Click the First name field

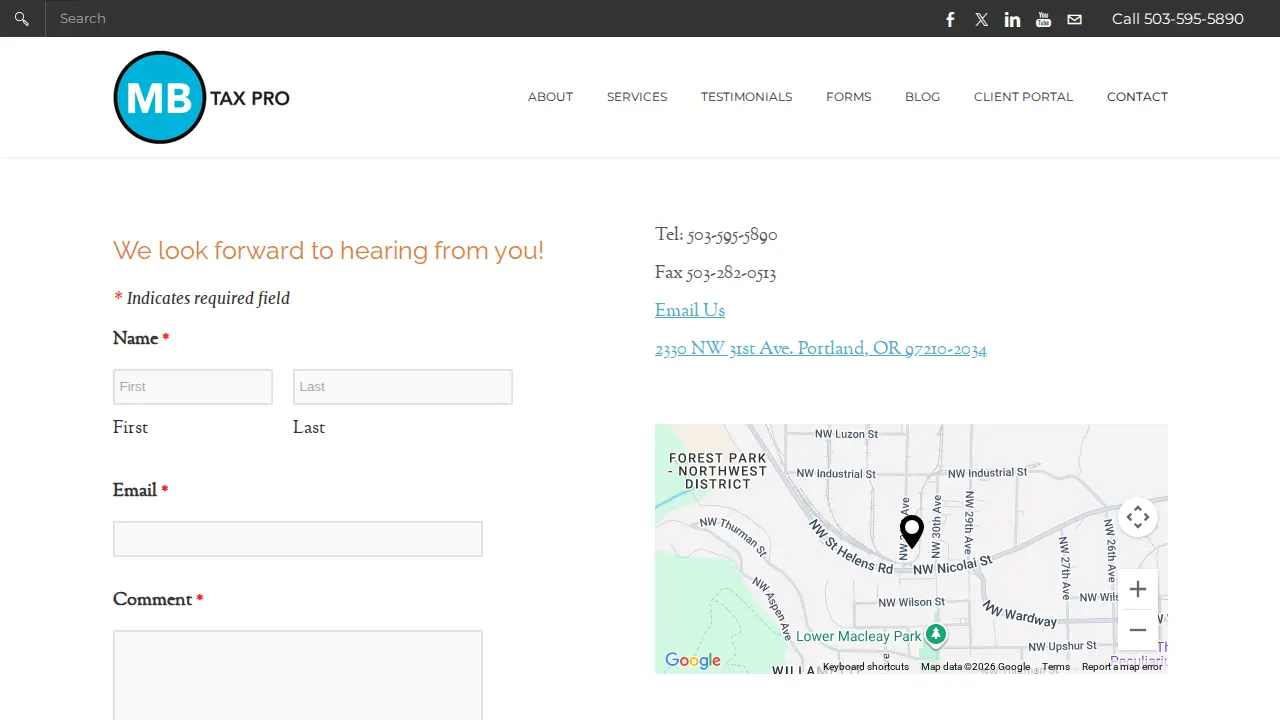(193, 387)
